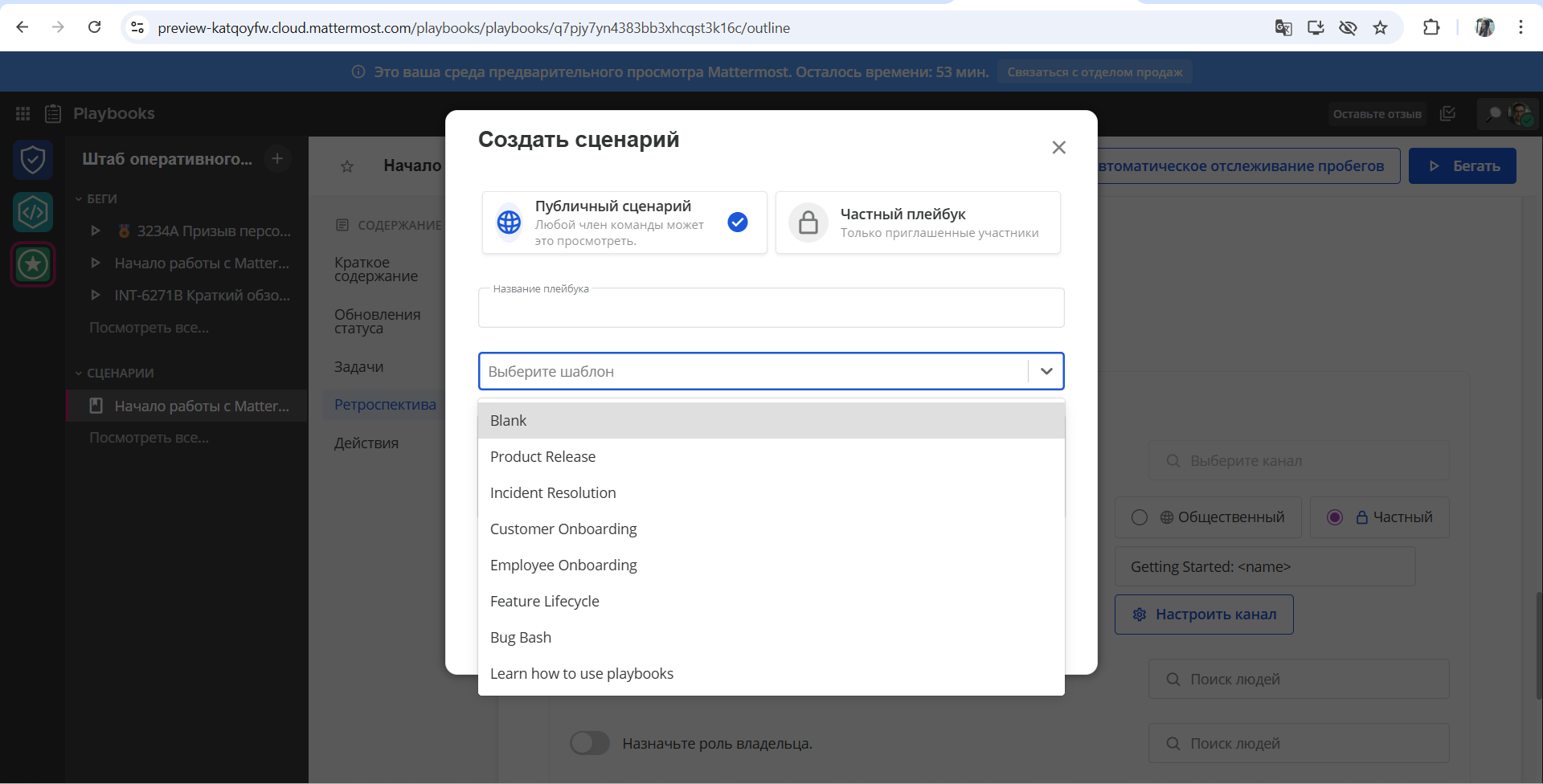Screen dimensions: 1543x784
Task: Open Google Translate icon in address bar
Action: pyautogui.click(x=1283, y=28)
